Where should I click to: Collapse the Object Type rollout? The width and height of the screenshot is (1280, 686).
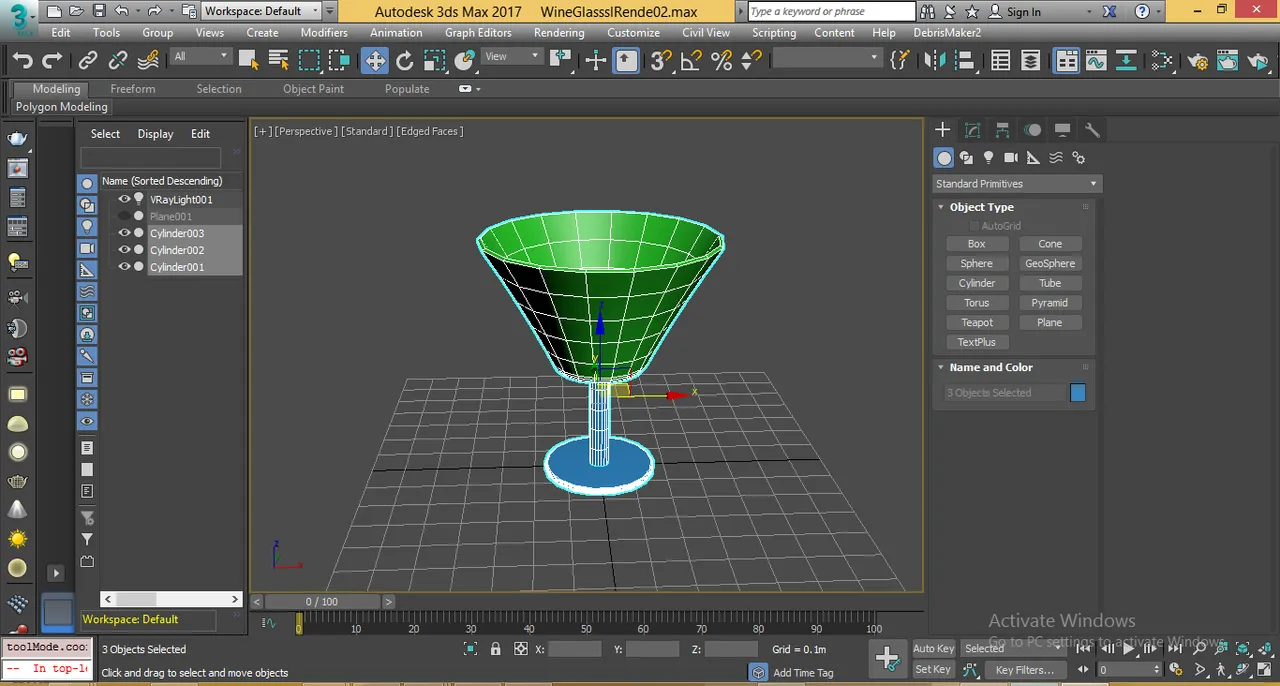pyautogui.click(x=941, y=207)
